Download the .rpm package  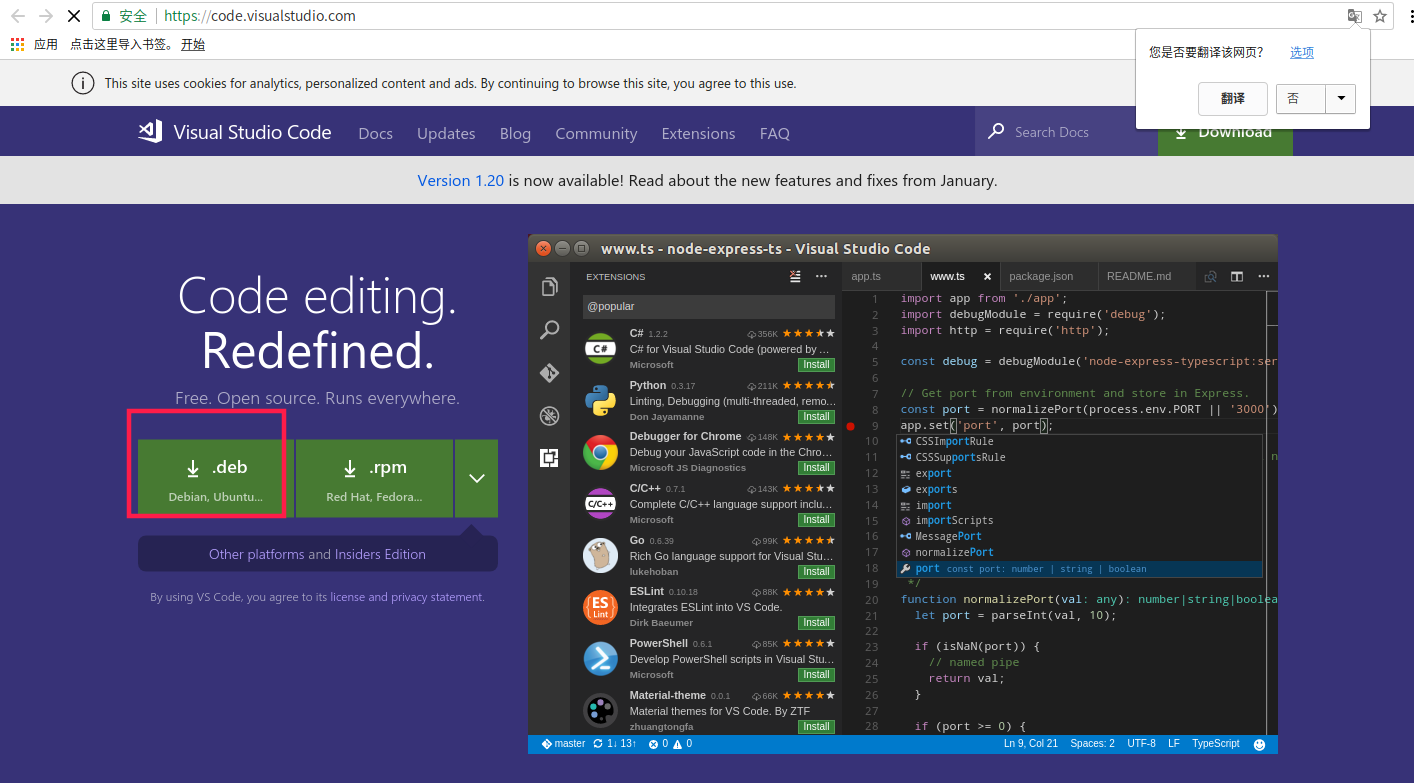[374, 478]
